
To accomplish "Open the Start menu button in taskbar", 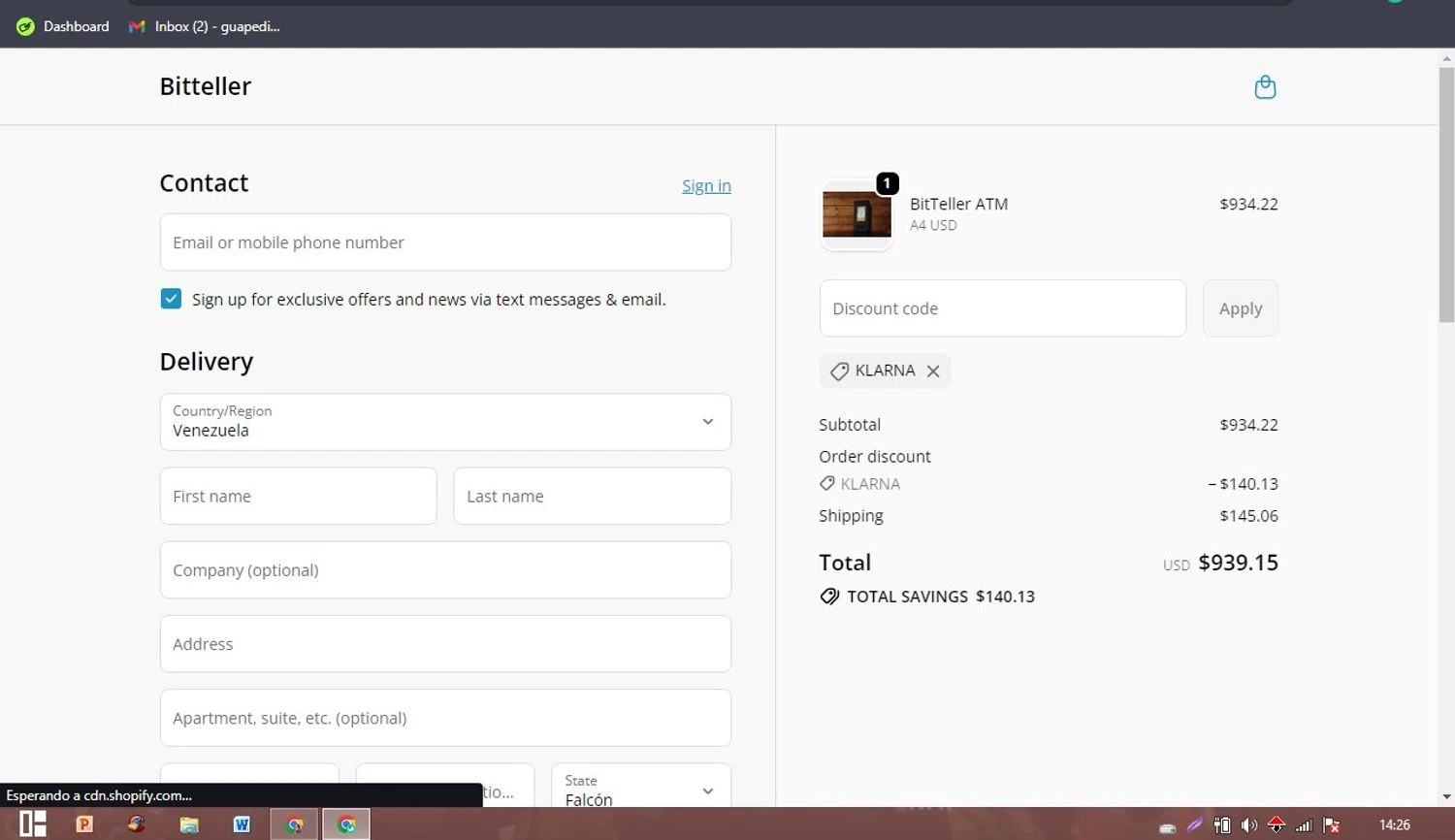I will point(33,824).
